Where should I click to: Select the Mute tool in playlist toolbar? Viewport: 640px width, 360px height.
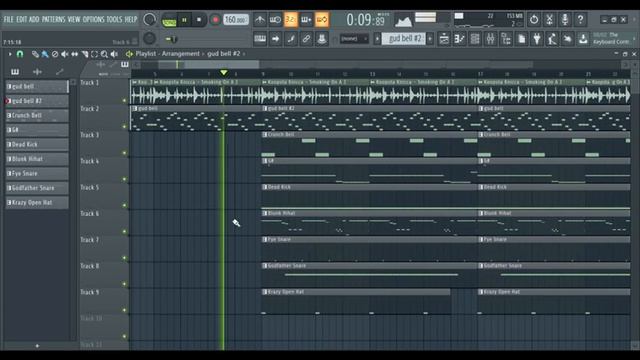pyautogui.click(x=64, y=54)
